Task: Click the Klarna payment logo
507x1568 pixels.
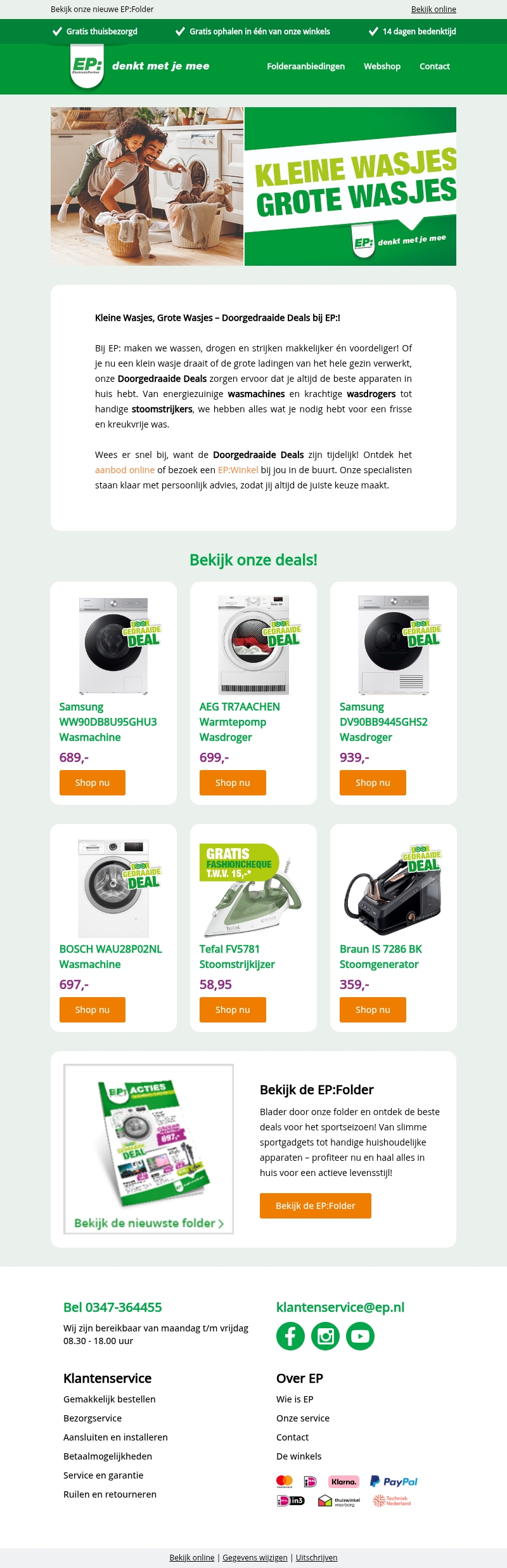Action: pos(343,1482)
